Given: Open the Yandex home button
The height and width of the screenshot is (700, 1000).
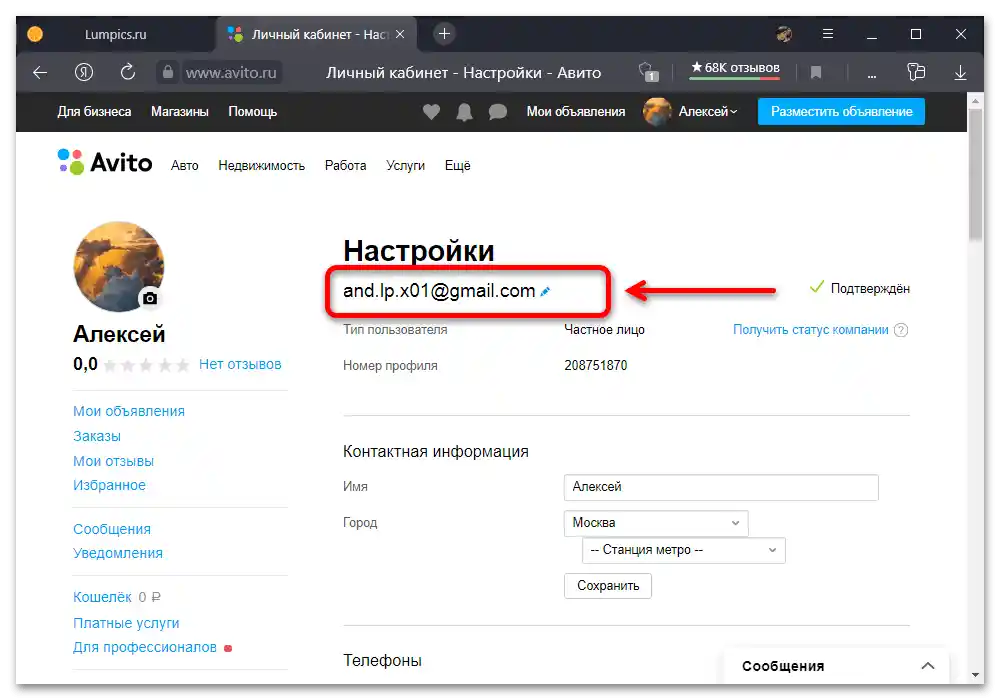Looking at the screenshot, I should click(84, 73).
